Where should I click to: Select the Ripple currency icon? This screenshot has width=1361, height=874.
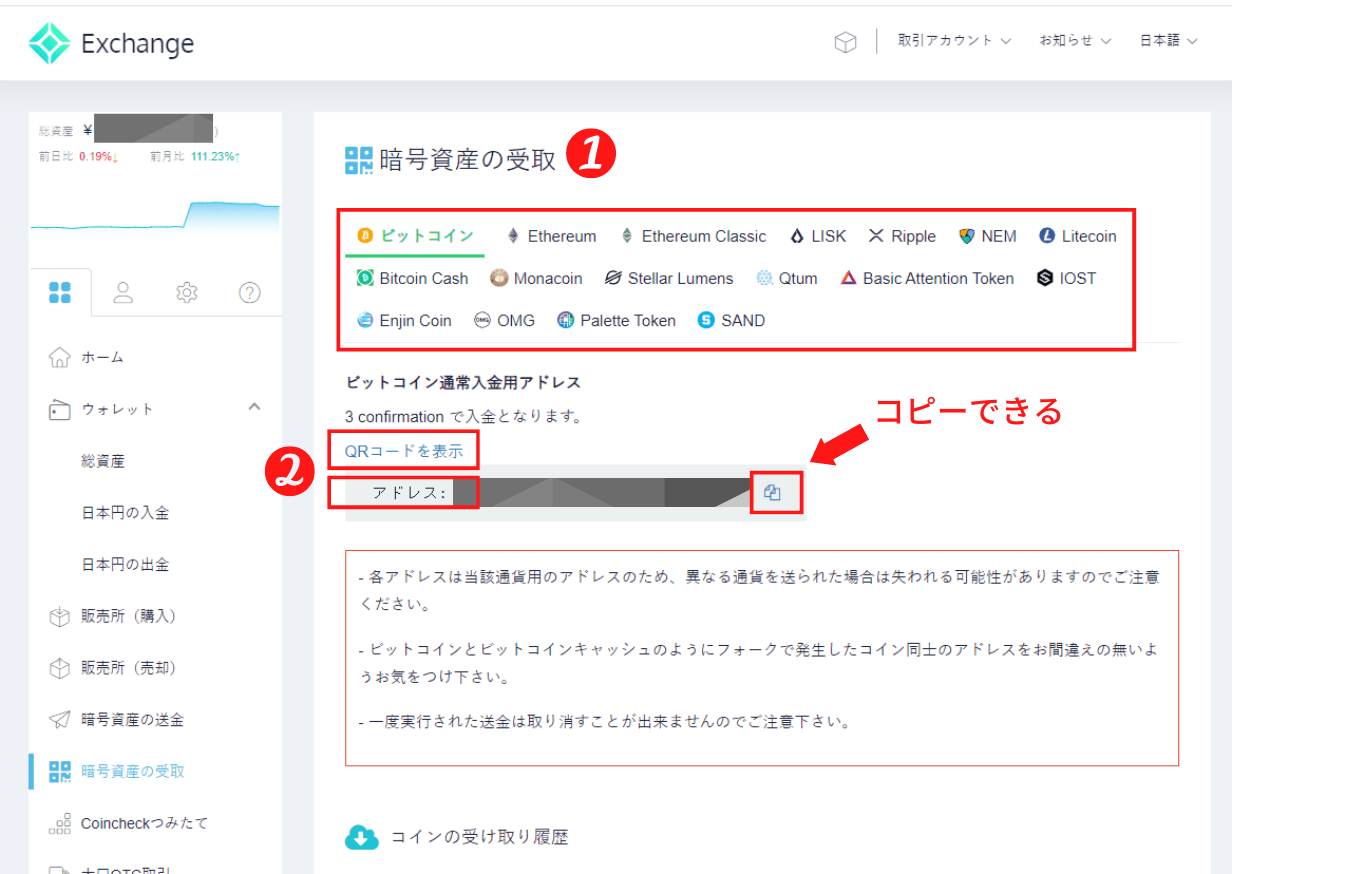875,236
